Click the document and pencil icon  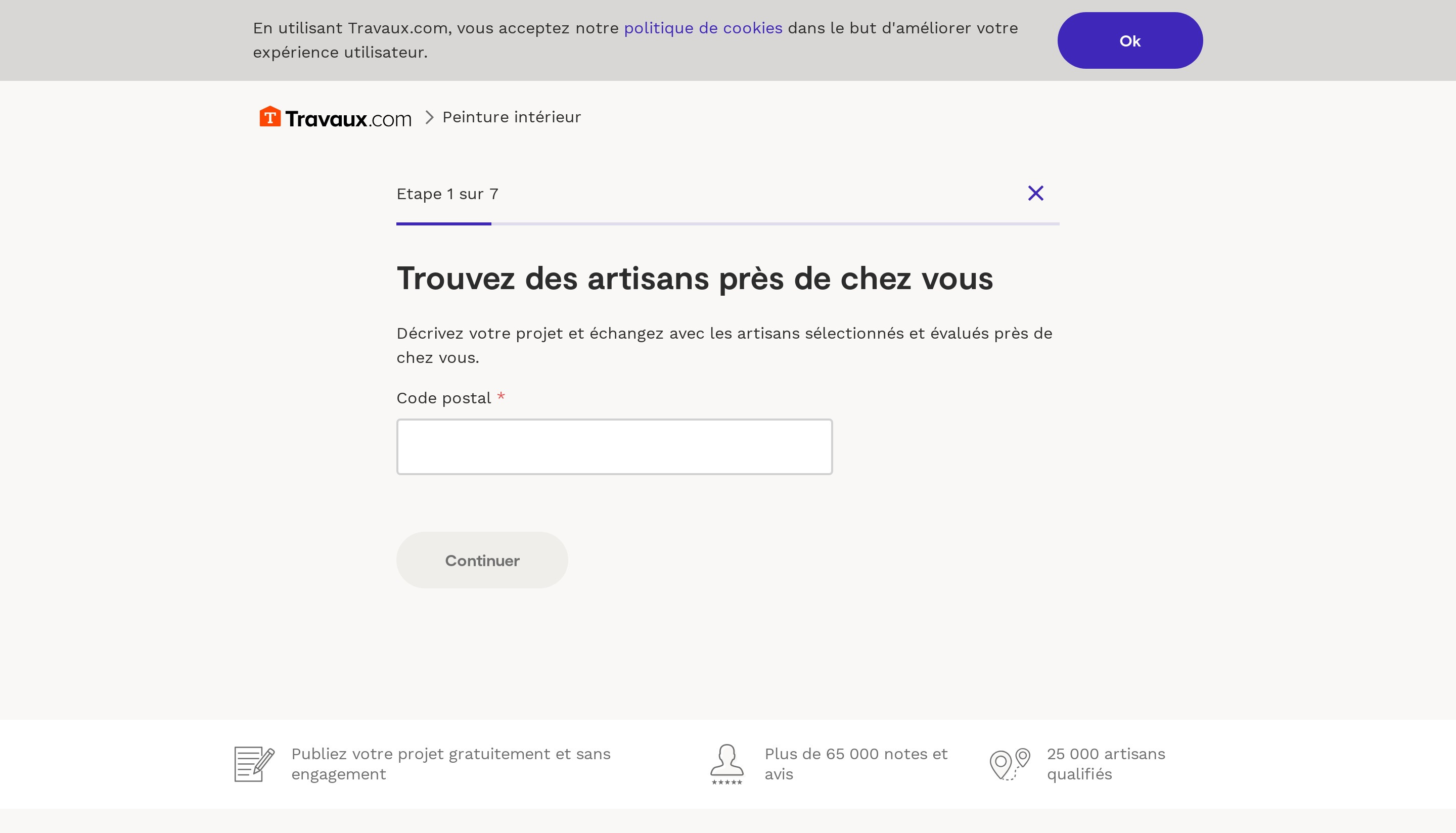click(254, 764)
